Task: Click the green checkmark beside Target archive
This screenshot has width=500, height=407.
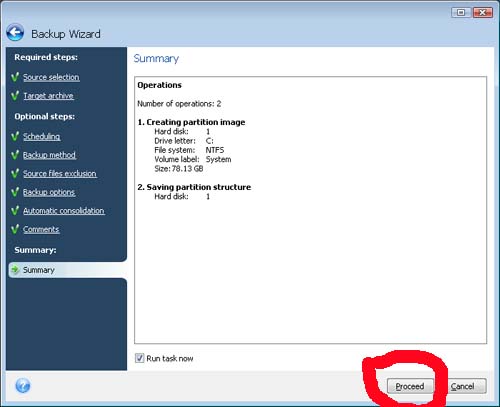Action: [15, 96]
